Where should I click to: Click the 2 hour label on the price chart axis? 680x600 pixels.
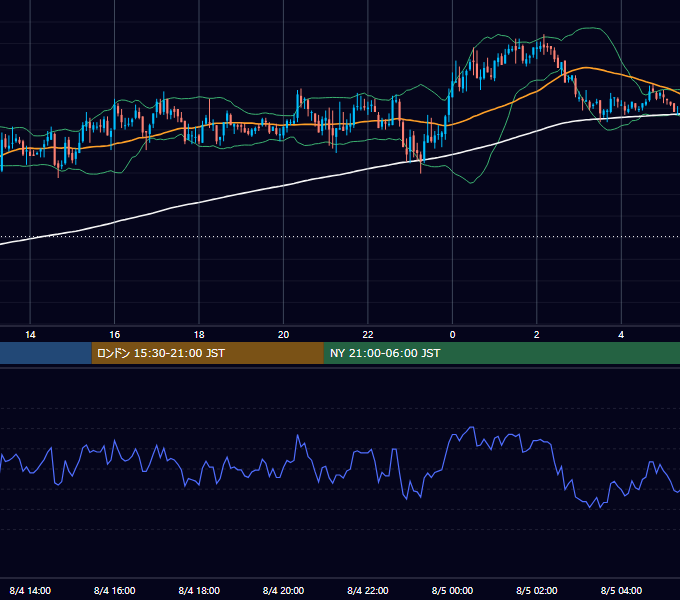click(x=536, y=335)
